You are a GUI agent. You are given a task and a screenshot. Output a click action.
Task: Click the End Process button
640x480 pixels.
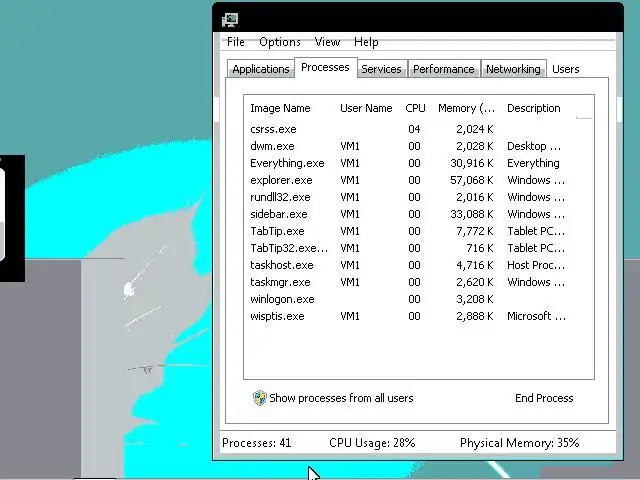(544, 398)
